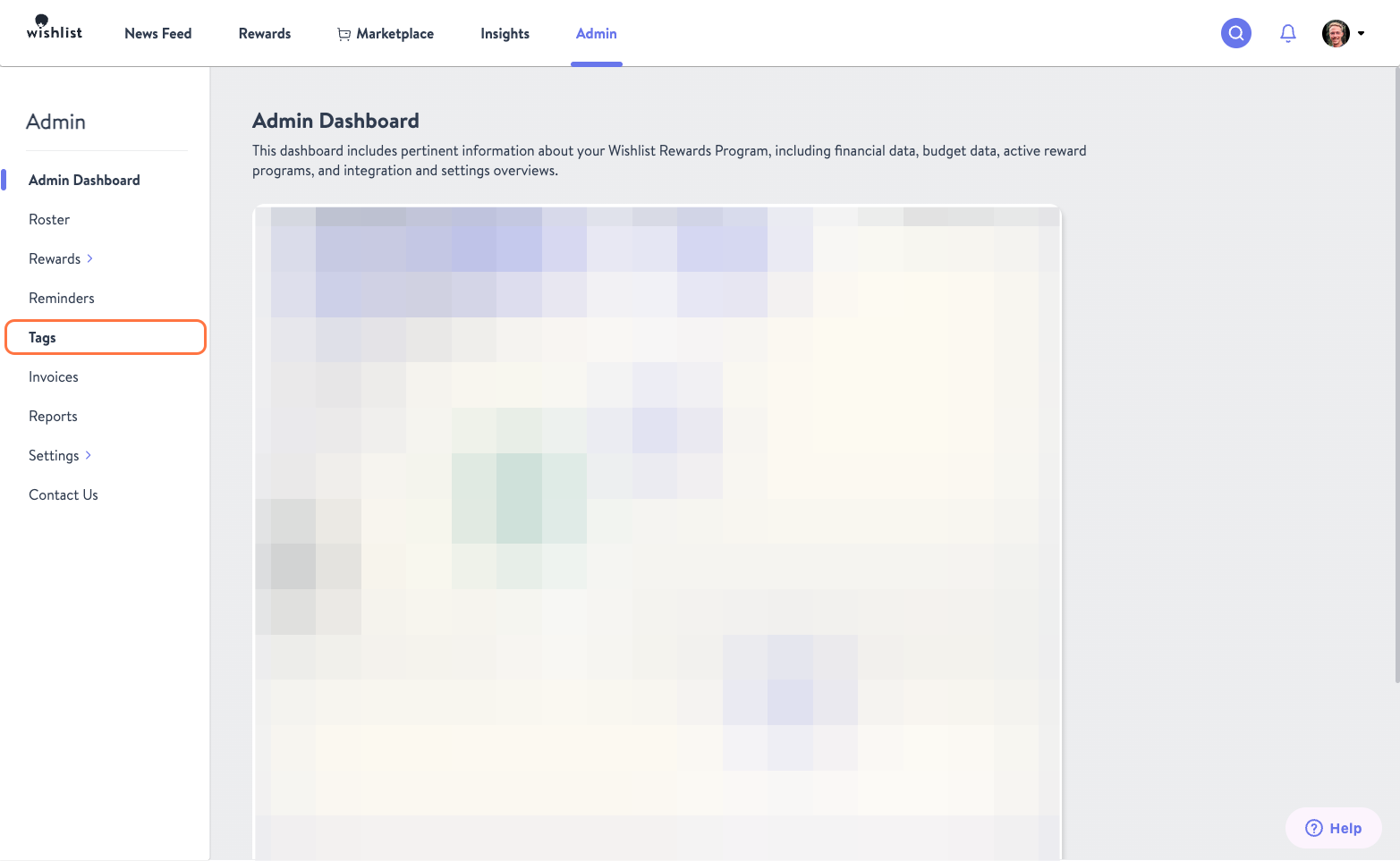Switch to the Insights tab
The height and width of the screenshot is (861, 1400).
505,33
